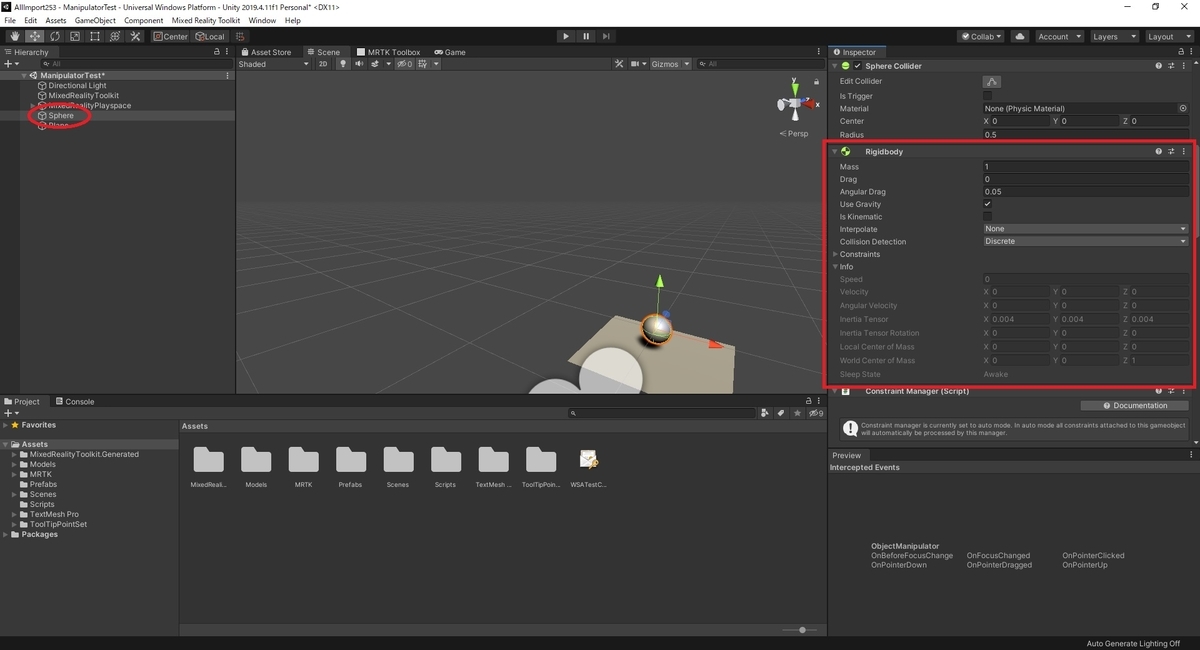Toggle Use Gravity checkbox
This screenshot has width=1200, height=650.
988,204
